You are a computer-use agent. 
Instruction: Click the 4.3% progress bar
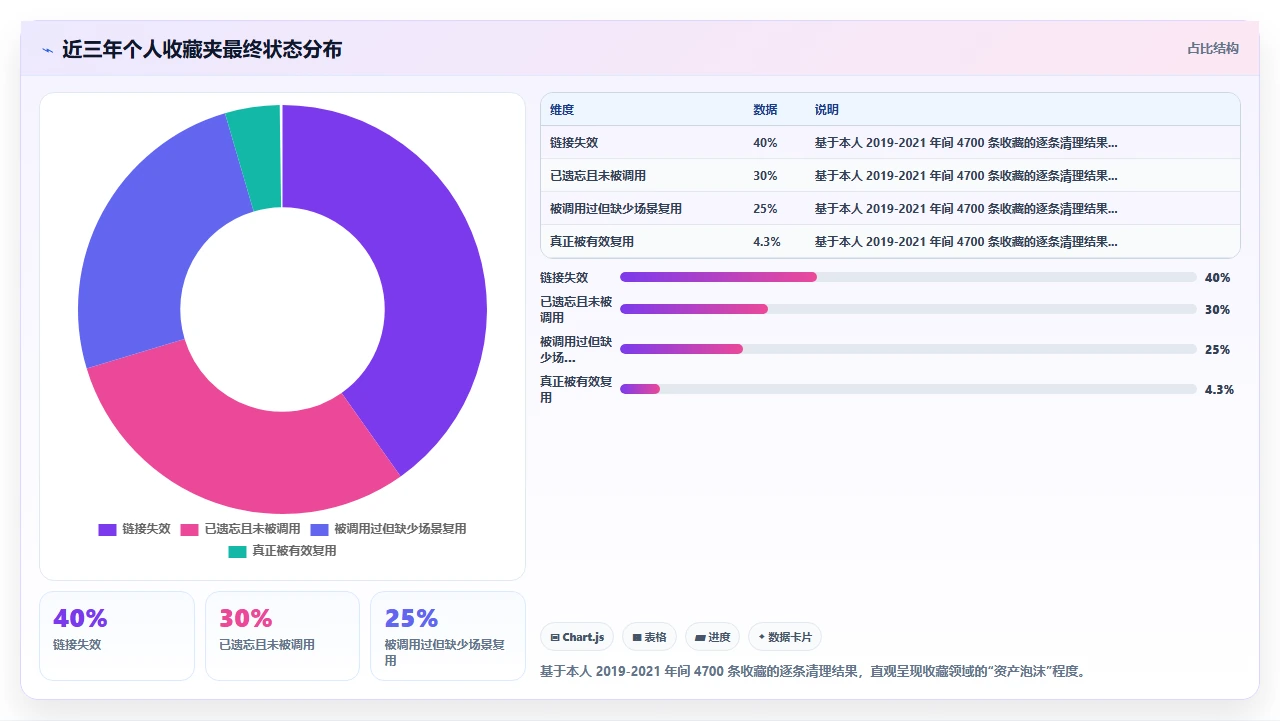coord(908,389)
